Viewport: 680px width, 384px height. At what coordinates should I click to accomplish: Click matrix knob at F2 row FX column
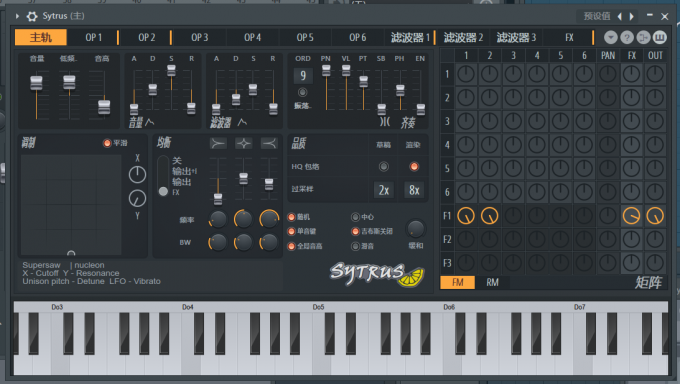(x=631, y=239)
